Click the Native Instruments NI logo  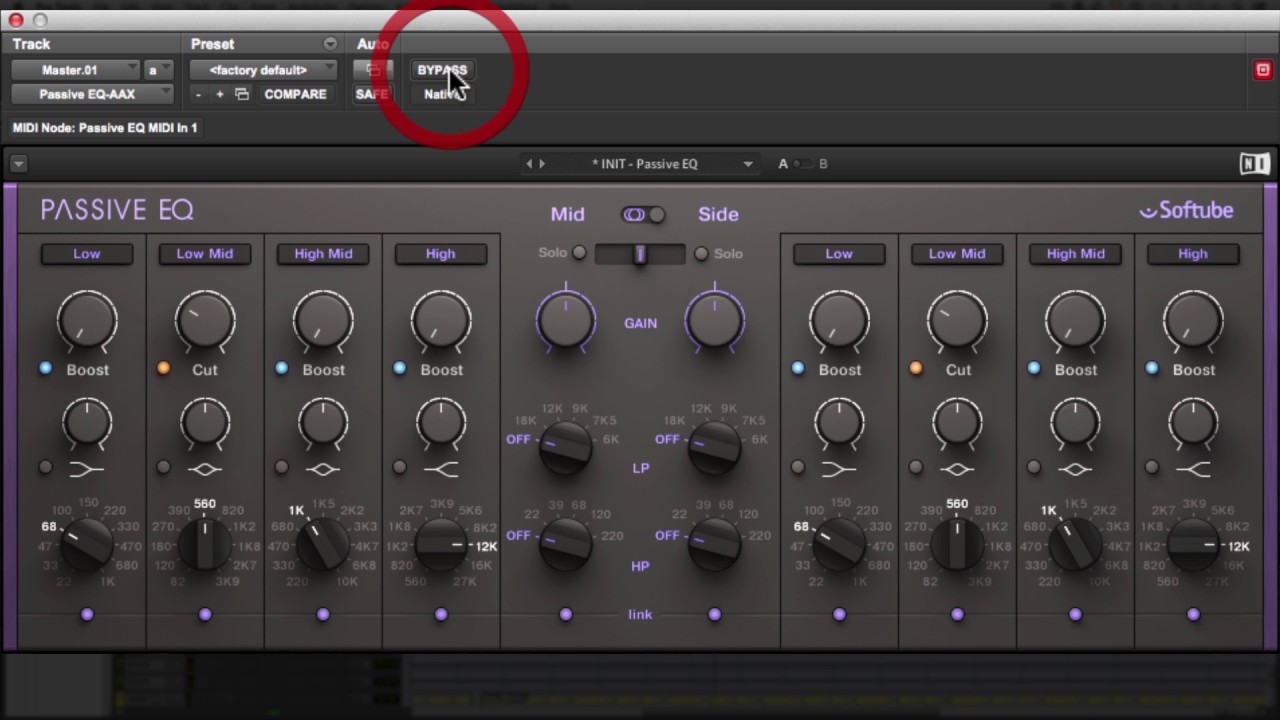1254,164
